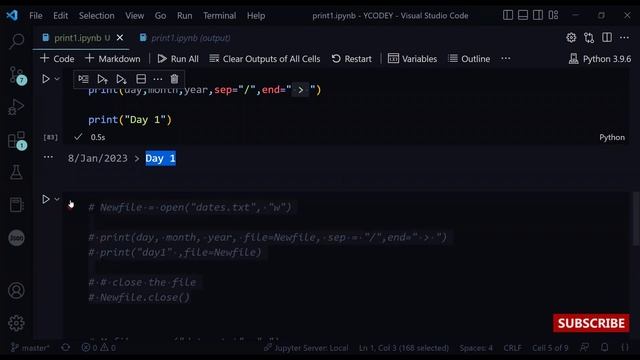This screenshot has height=360, width=640.
Task: Split editor right icon
Action: point(607,38)
